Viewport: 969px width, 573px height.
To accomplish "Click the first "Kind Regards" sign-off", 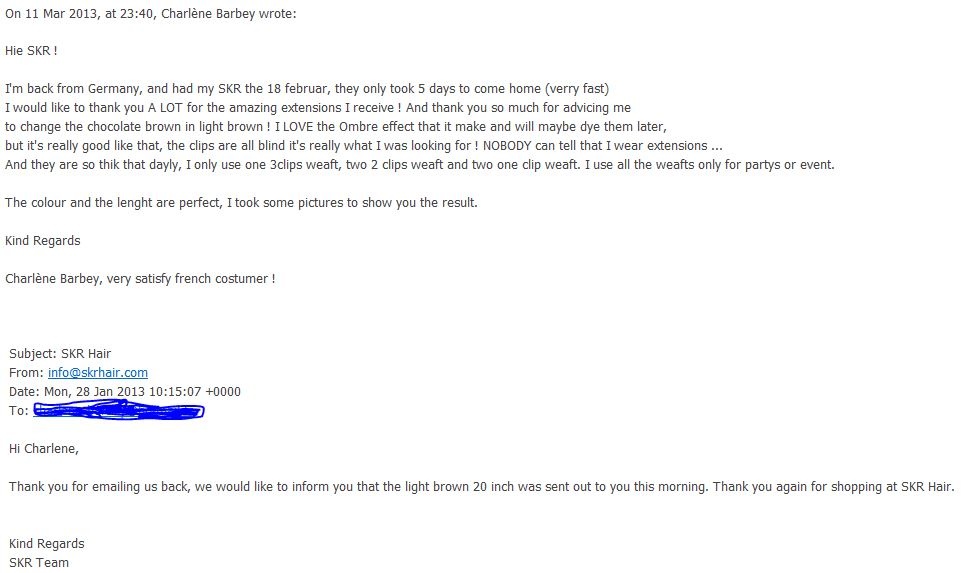I will 42,241.
